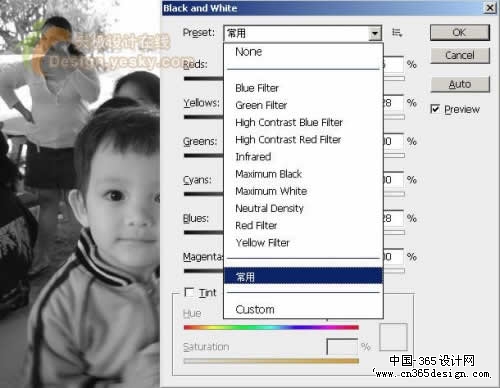Collapse the Preset dropdown arrow
The image size is (500, 388).
tap(375, 33)
